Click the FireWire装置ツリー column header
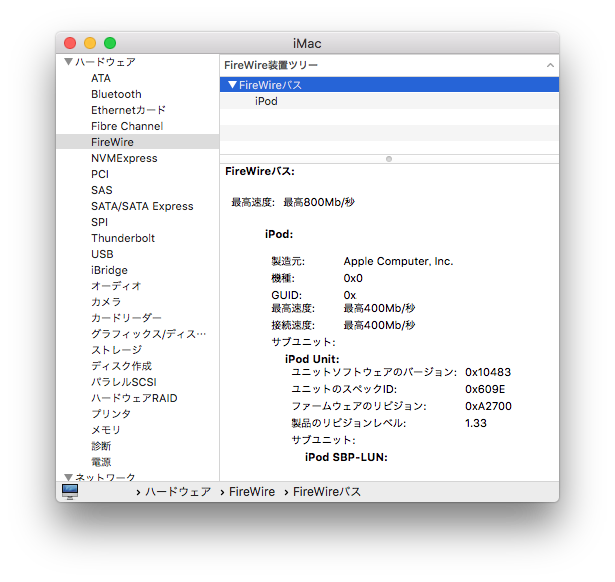Screen dimensions: 615x582 [389, 65]
